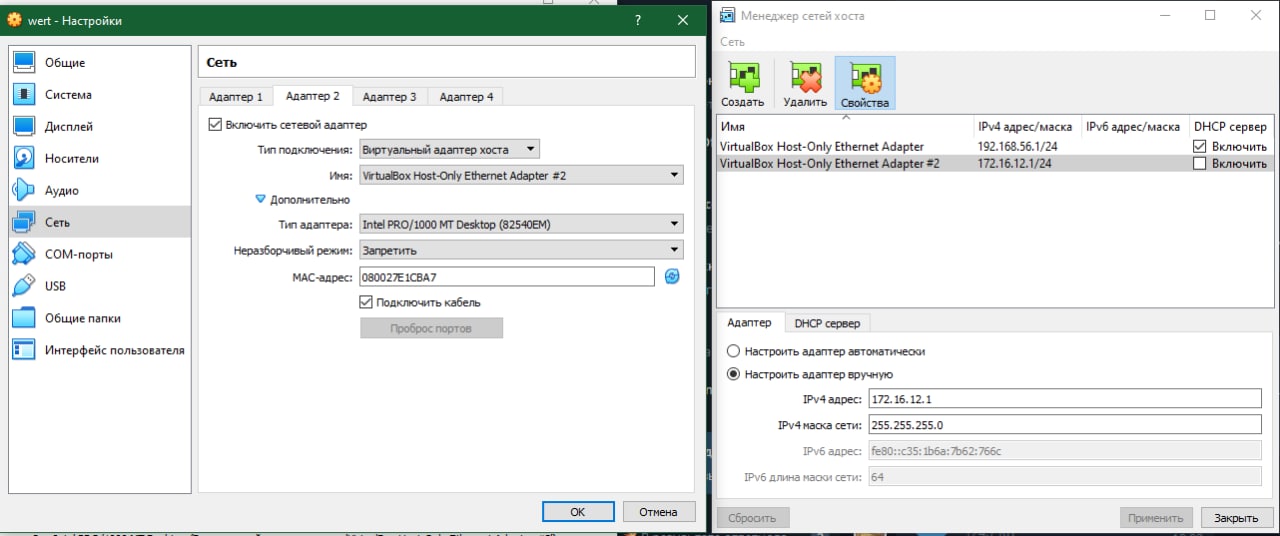Select VirtualBox Host-Only Ethernet Adapter #2 row
Viewport: 1280px width, 536px height.
click(x=995, y=163)
